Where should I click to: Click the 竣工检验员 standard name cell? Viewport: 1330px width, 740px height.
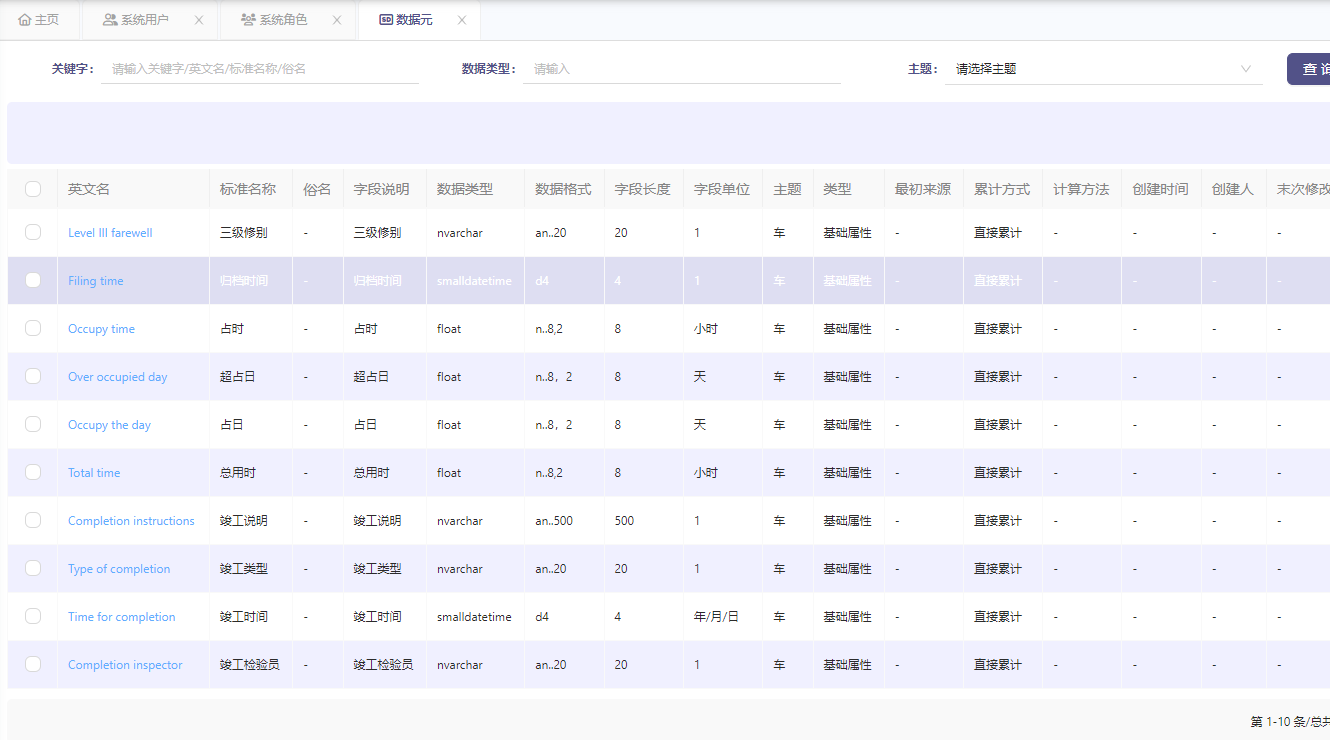[250, 665]
